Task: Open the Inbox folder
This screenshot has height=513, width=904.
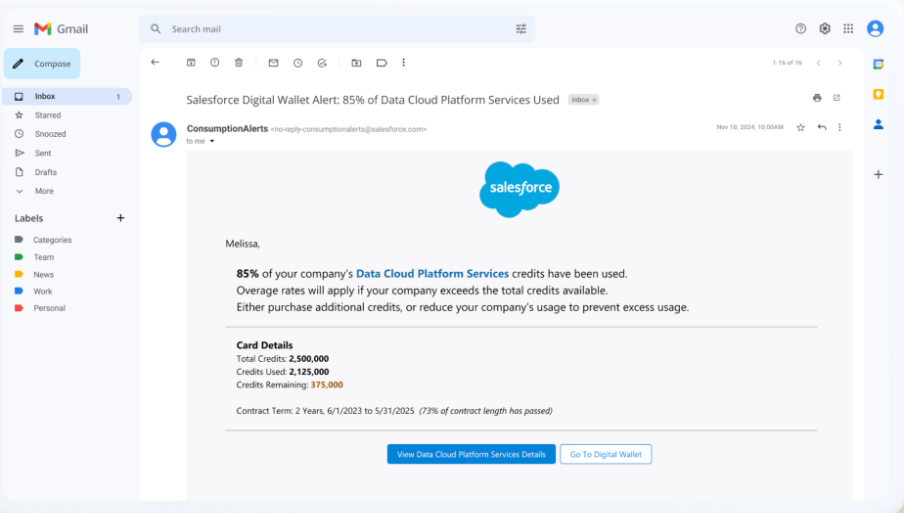Action: click(67, 96)
